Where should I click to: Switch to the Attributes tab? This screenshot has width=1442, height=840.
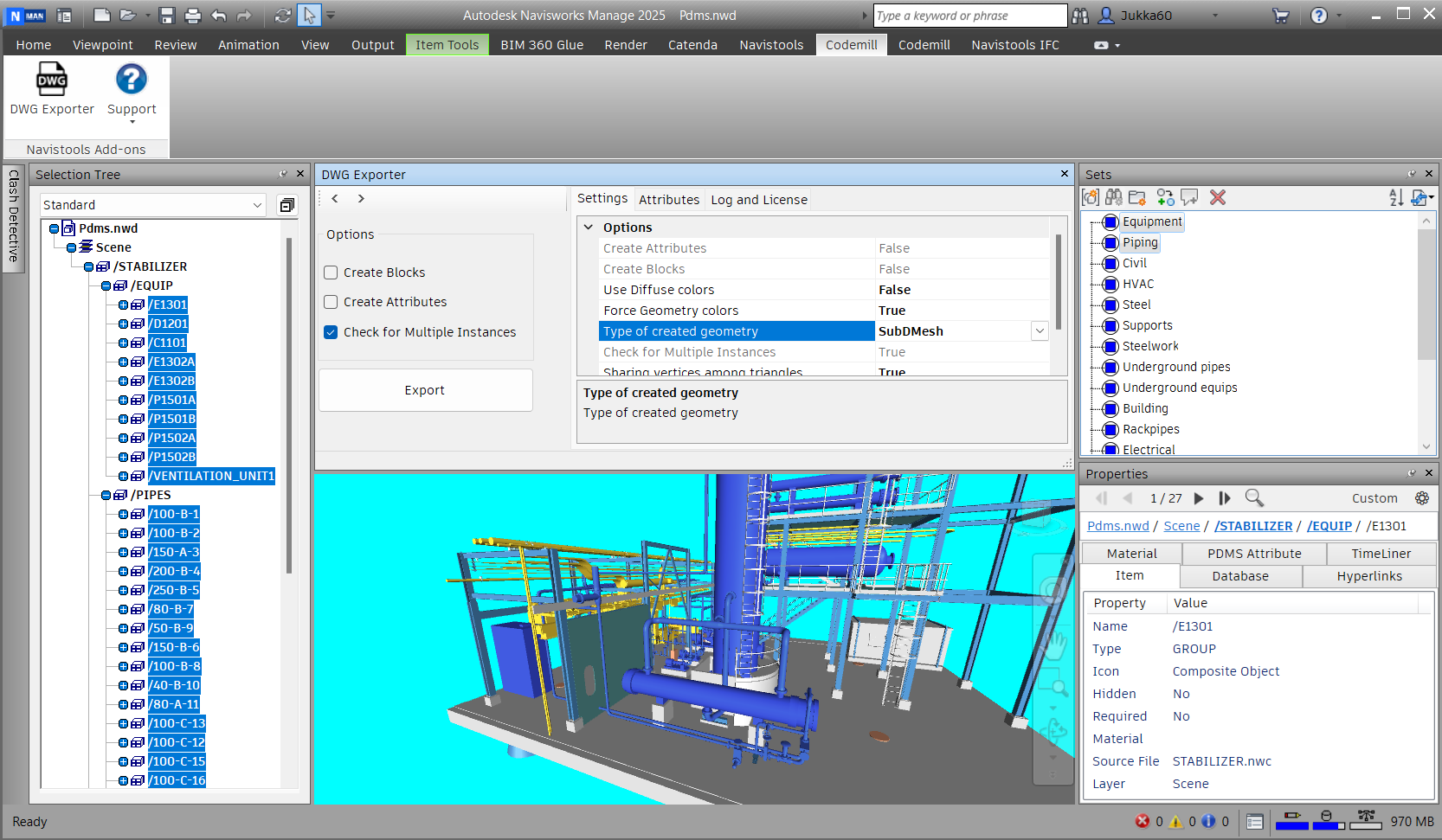pyautogui.click(x=668, y=200)
